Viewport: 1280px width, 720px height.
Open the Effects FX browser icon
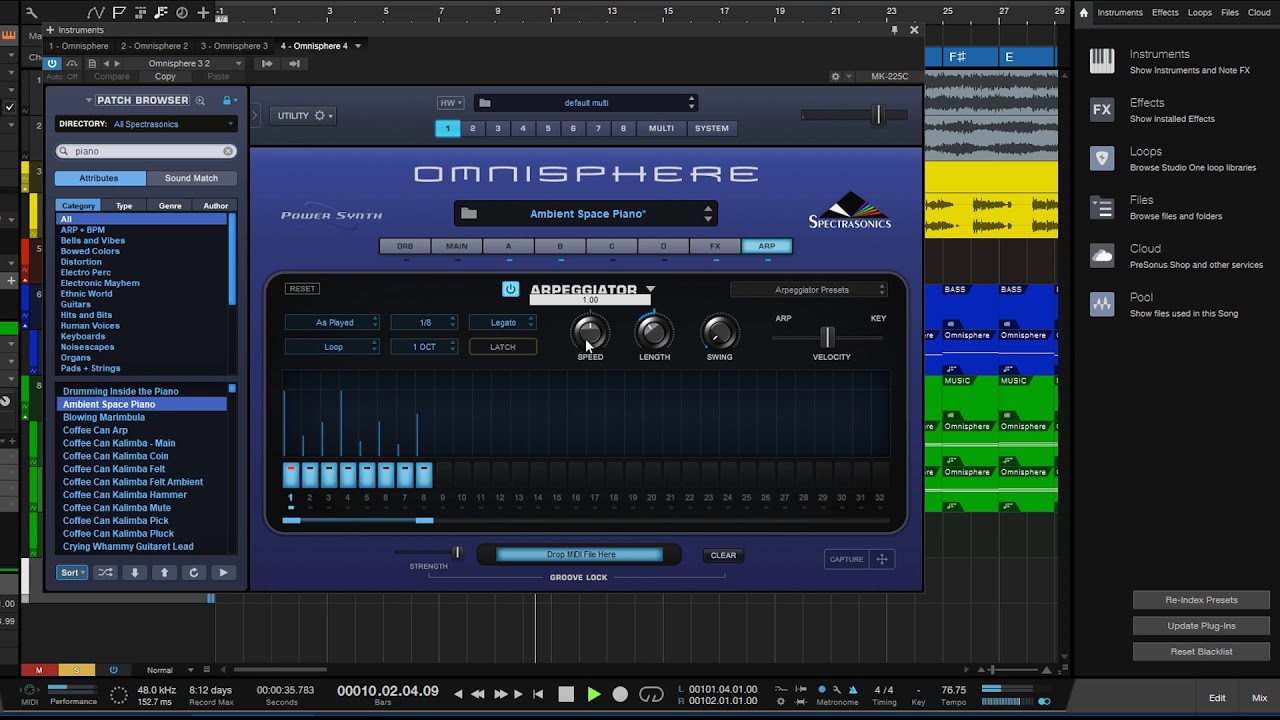click(x=1102, y=110)
